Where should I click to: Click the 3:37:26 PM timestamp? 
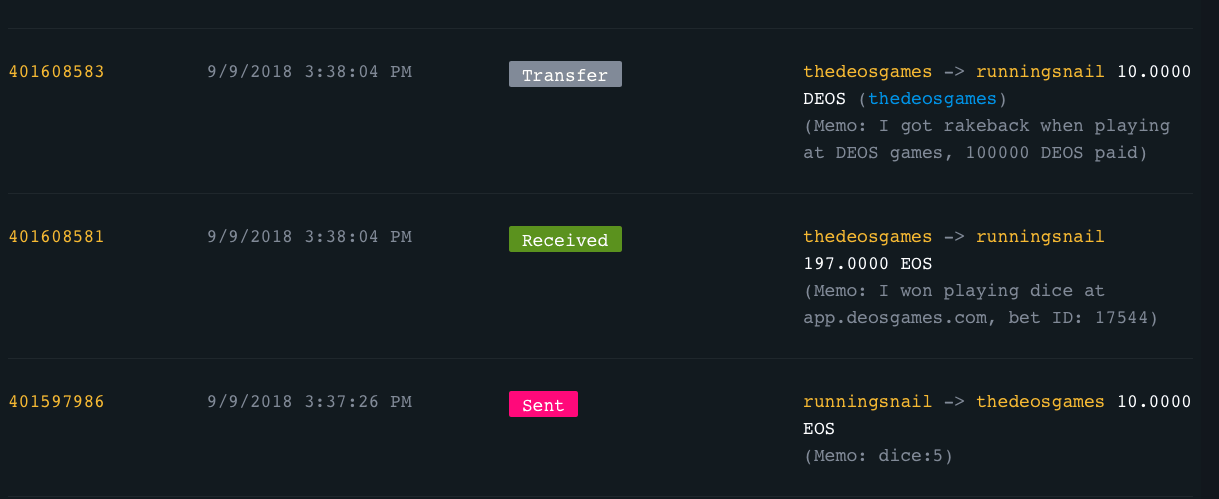click(x=309, y=402)
